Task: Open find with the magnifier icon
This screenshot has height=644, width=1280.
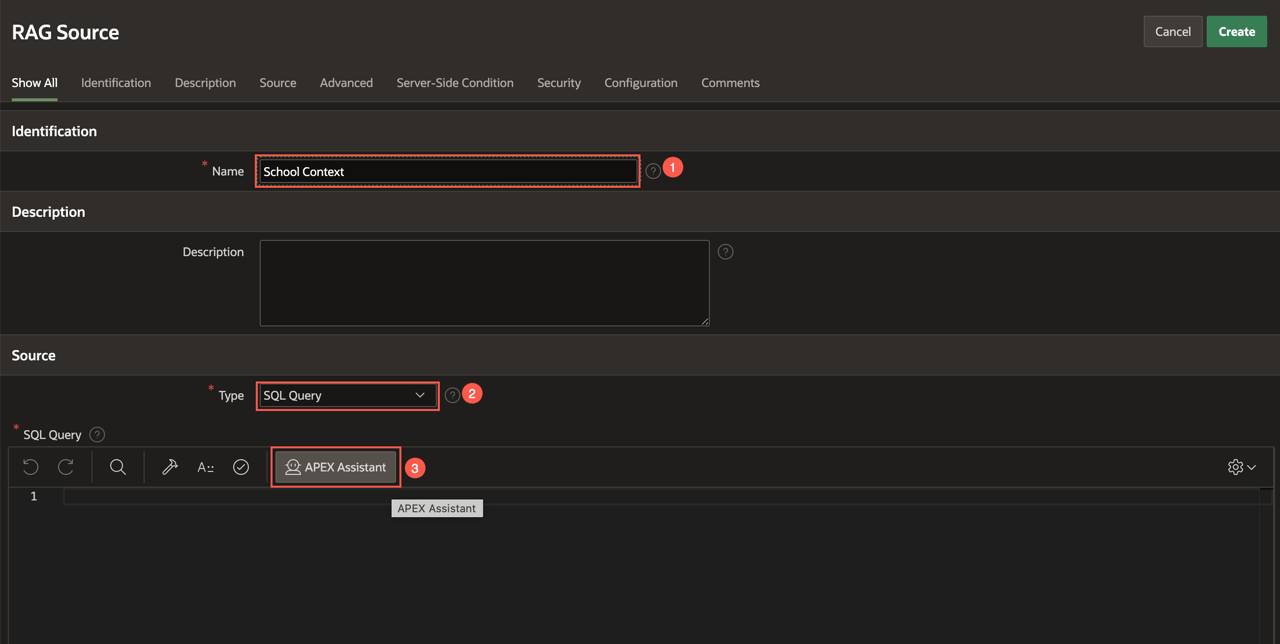Action: [x=118, y=467]
